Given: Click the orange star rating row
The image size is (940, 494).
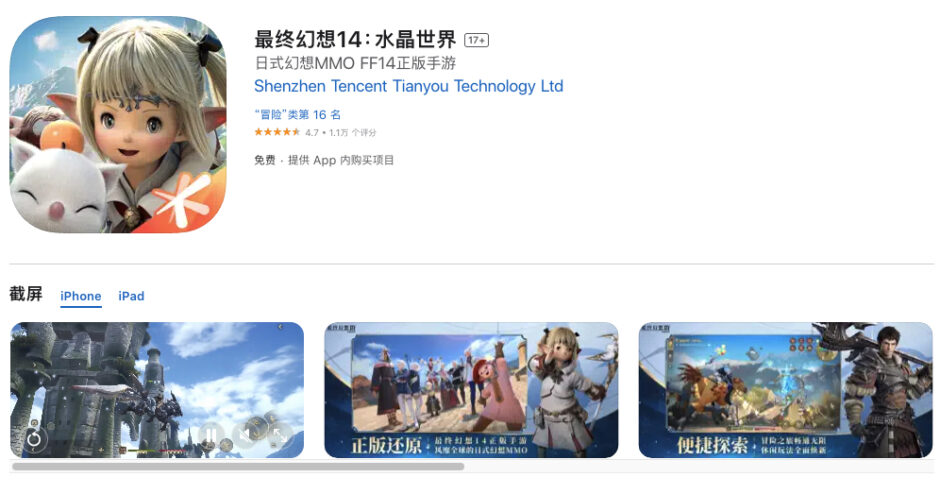Looking at the screenshot, I should tap(276, 132).
